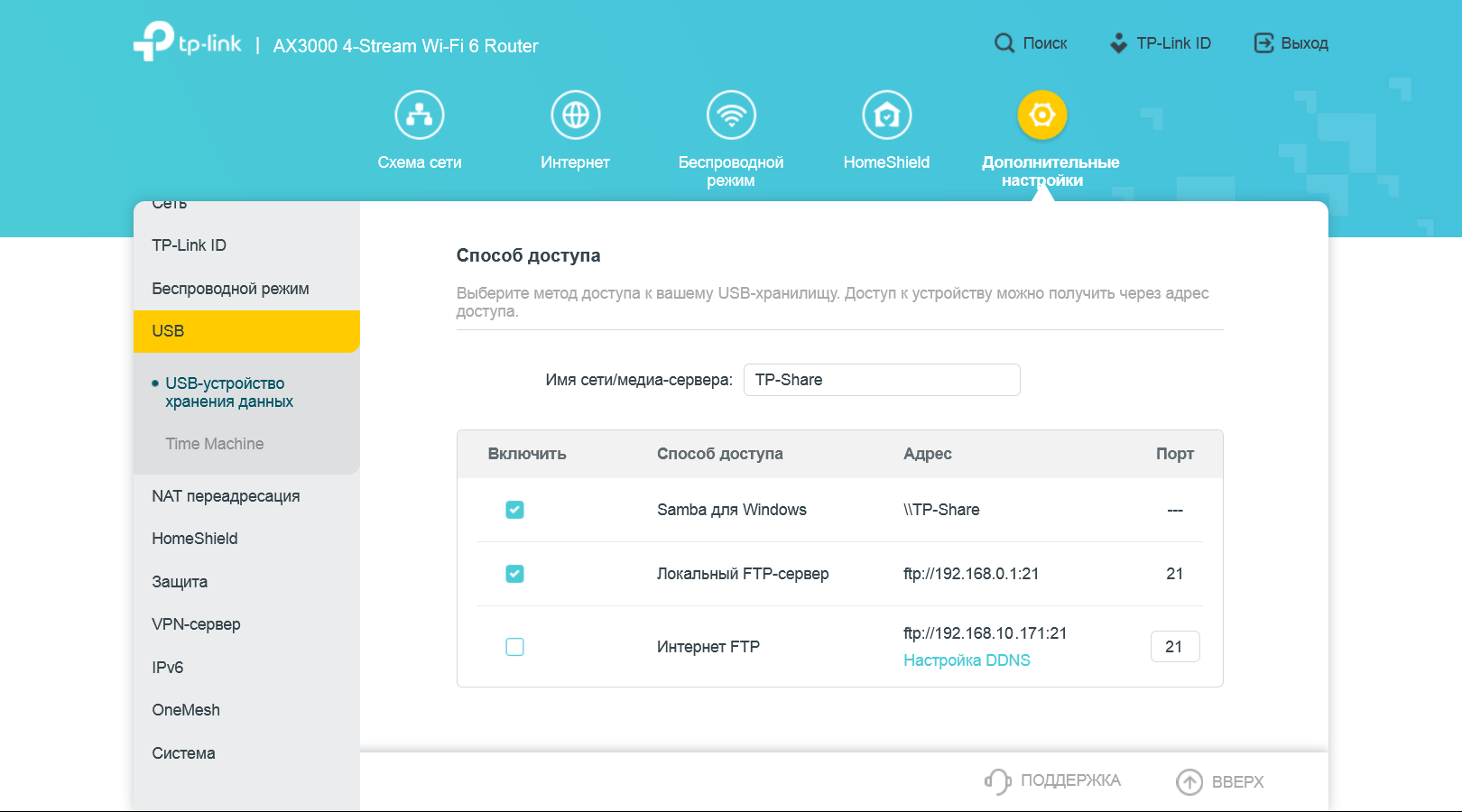Click the Локальный FTP-сервер label
This screenshot has height=812, width=1462.
743,574
